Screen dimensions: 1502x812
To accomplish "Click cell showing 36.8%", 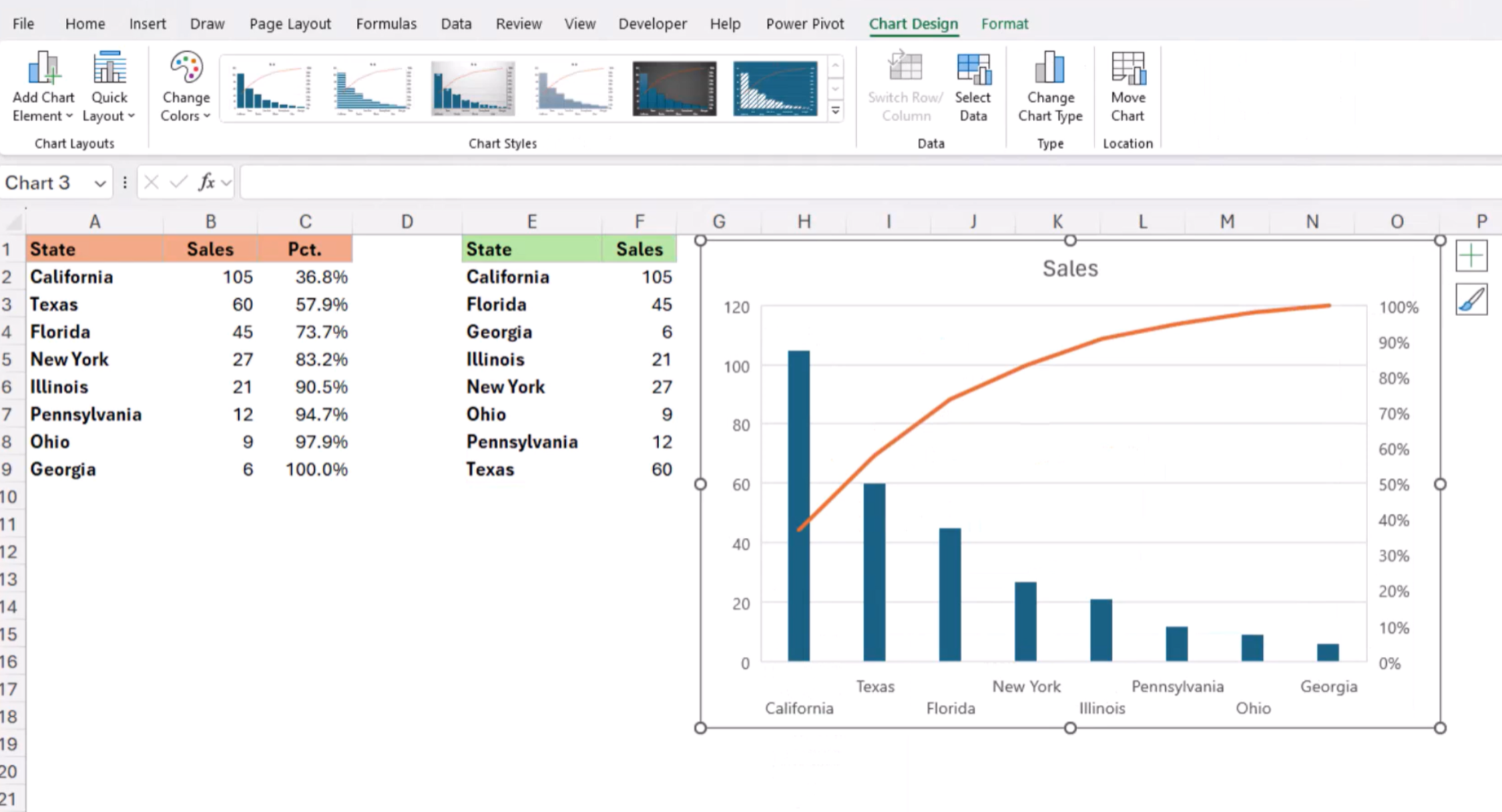I will click(x=305, y=277).
